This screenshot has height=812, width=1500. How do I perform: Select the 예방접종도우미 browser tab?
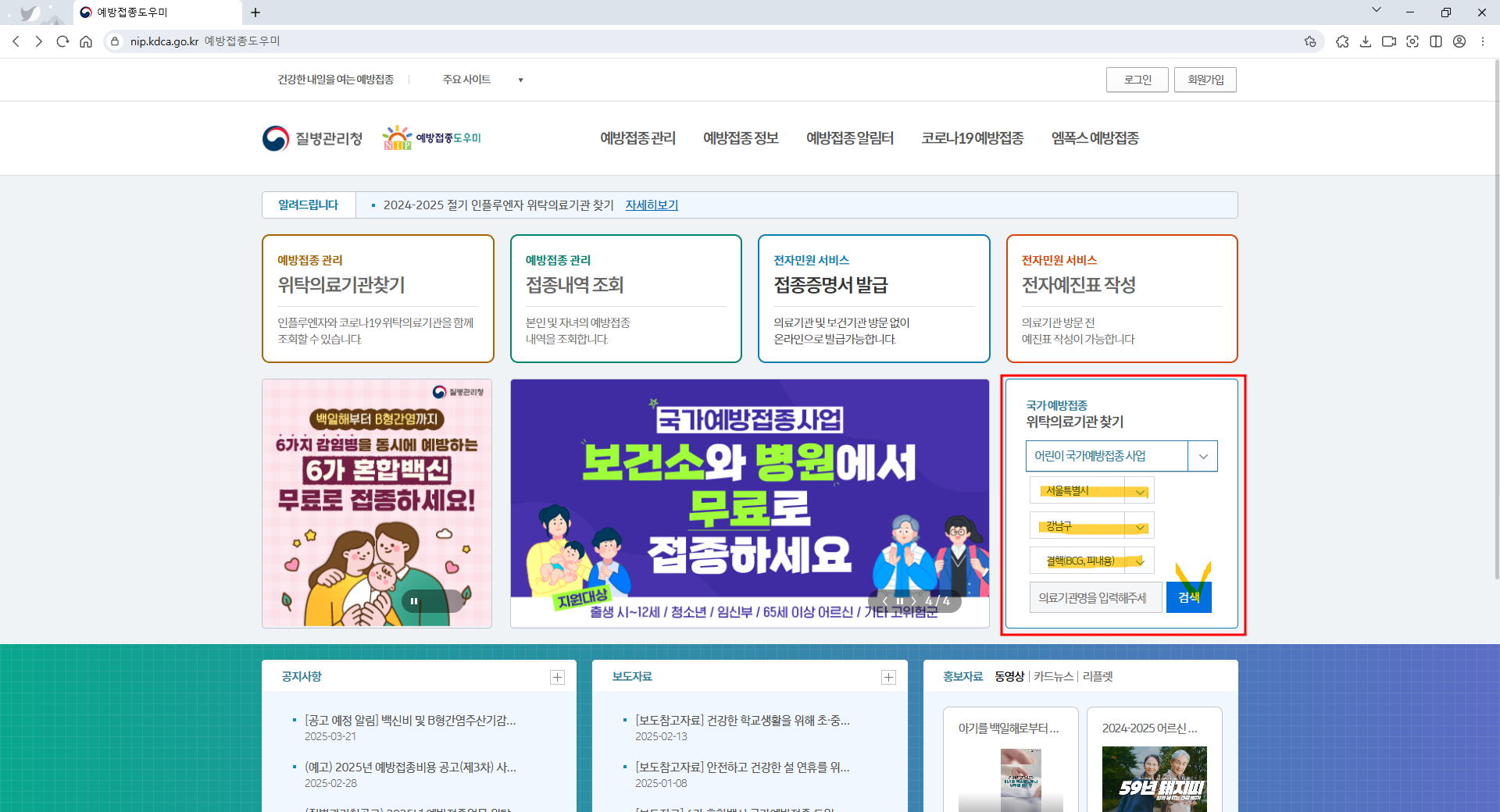(156, 12)
